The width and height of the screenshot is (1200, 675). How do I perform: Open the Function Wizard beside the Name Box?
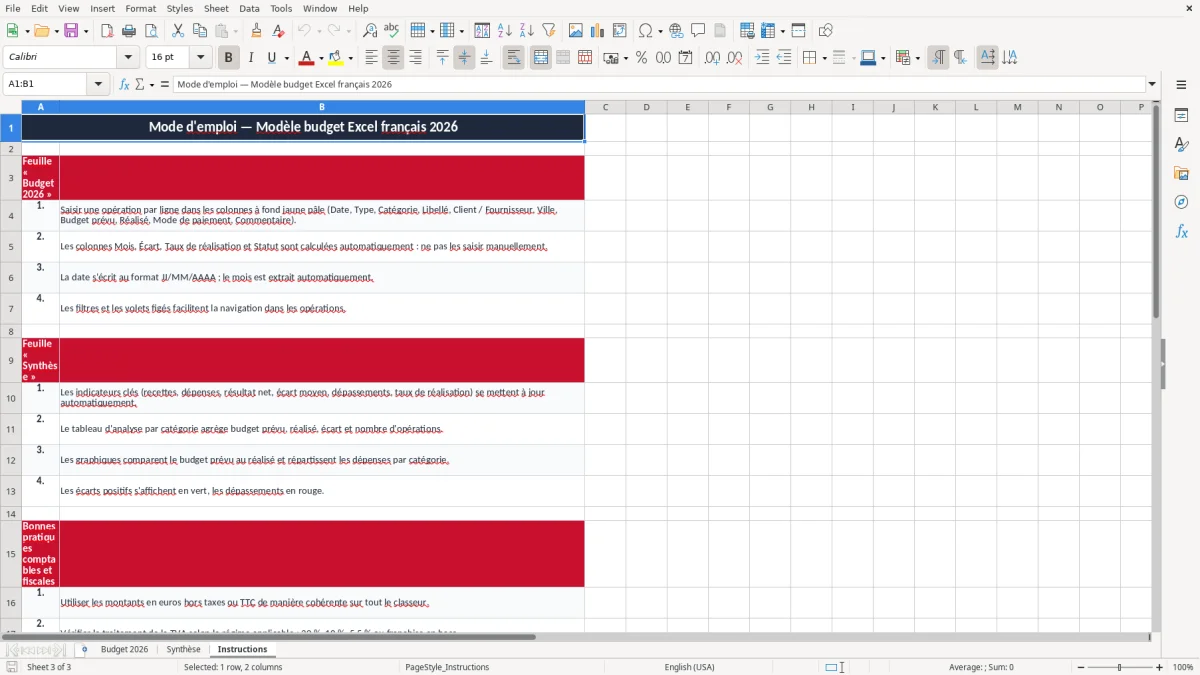[x=125, y=85]
